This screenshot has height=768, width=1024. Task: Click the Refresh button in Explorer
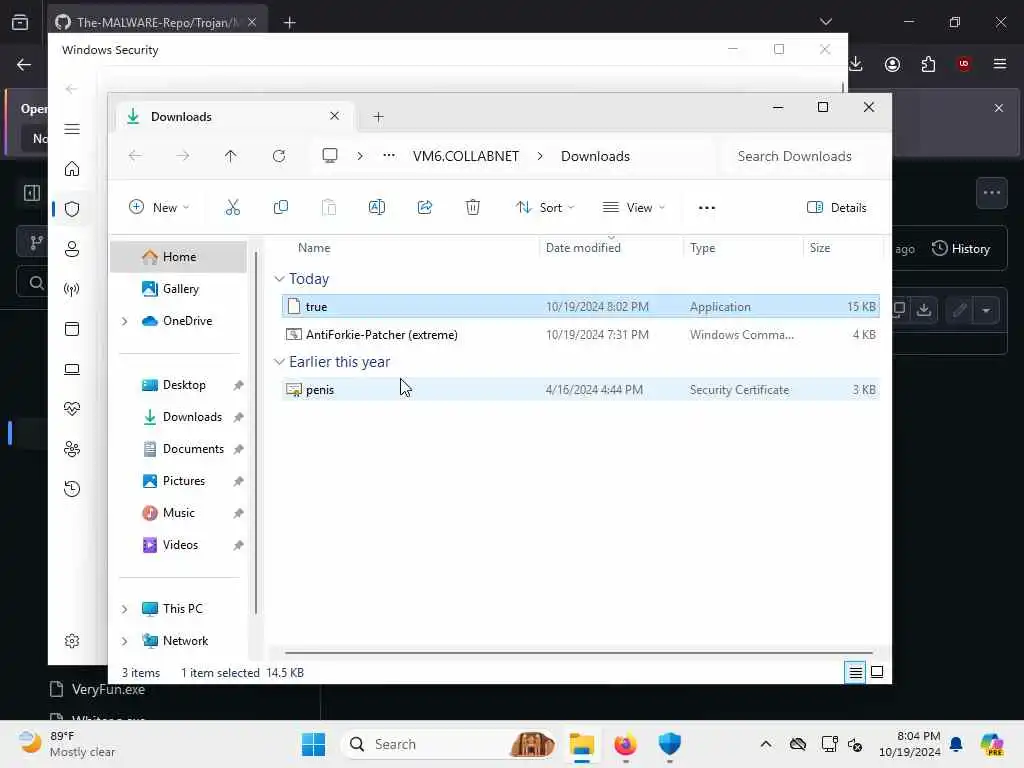(x=279, y=156)
